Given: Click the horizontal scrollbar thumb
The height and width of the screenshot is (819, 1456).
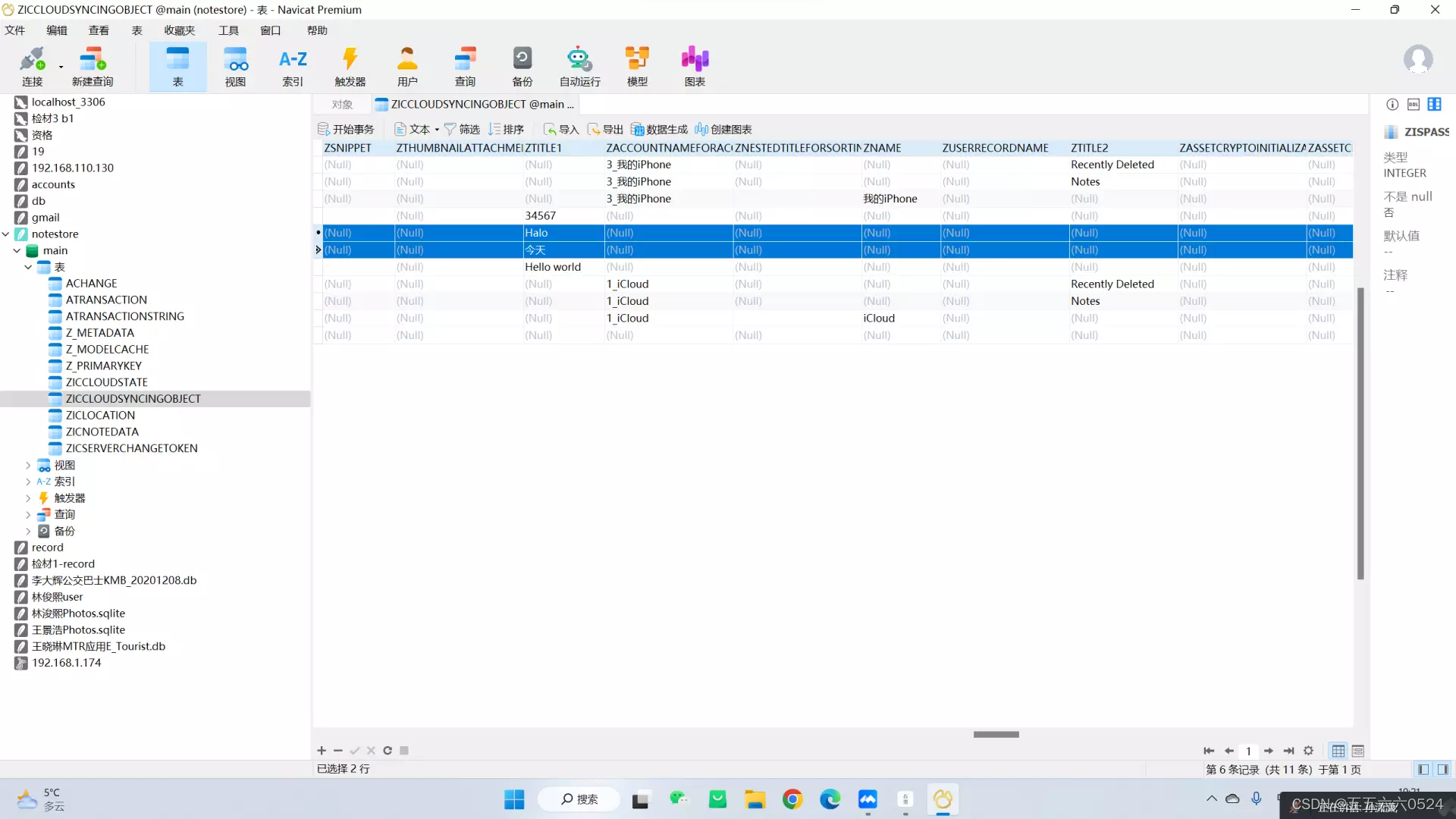Looking at the screenshot, I should coord(996,734).
